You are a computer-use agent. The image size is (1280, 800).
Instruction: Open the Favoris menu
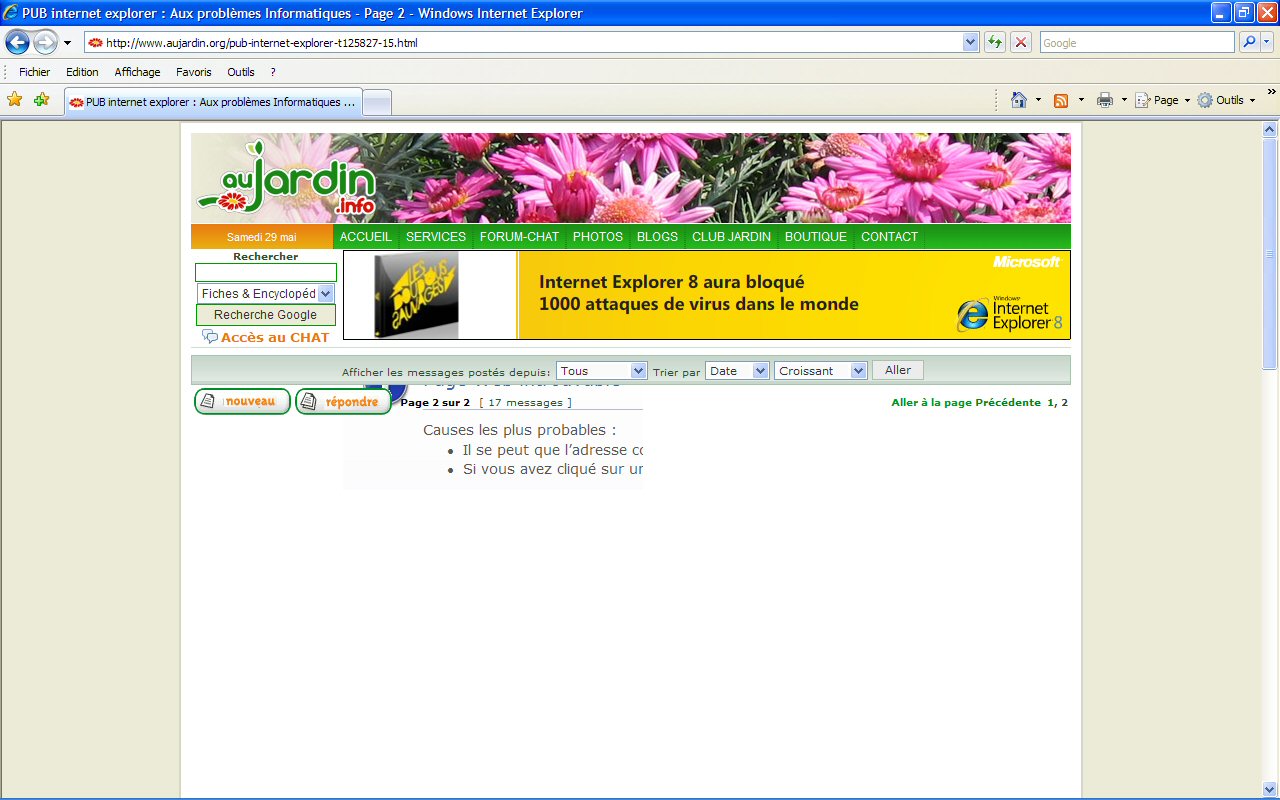(x=194, y=72)
